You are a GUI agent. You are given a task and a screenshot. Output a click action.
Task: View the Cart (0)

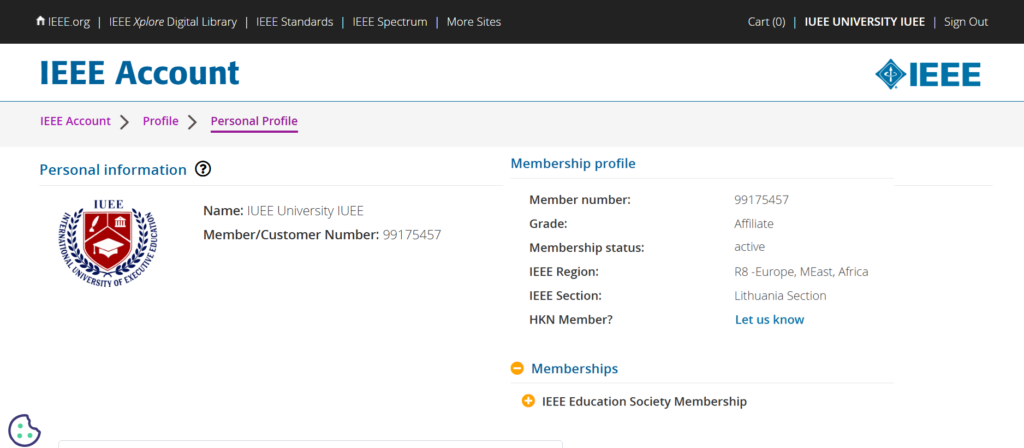pyautogui.click(x=766, y=22)
